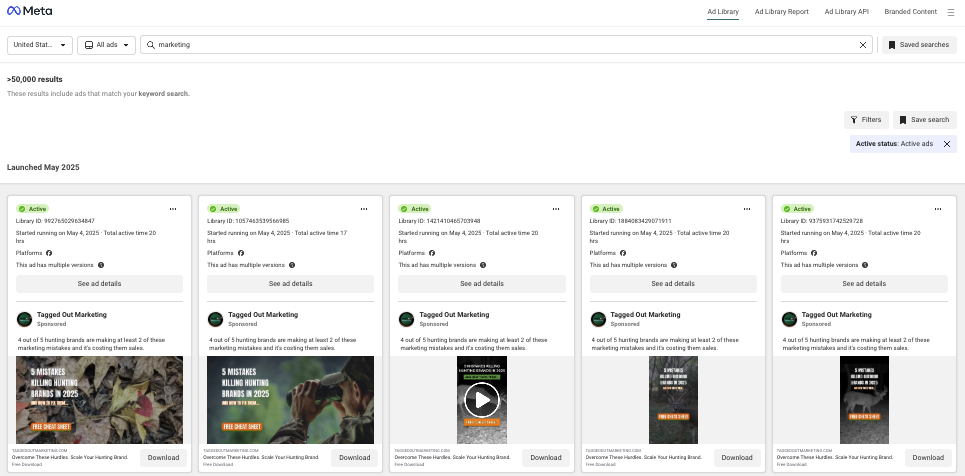Open leaves image thumbnail in ad 992765029634847
965x476 pixels.
click(100, 400)
